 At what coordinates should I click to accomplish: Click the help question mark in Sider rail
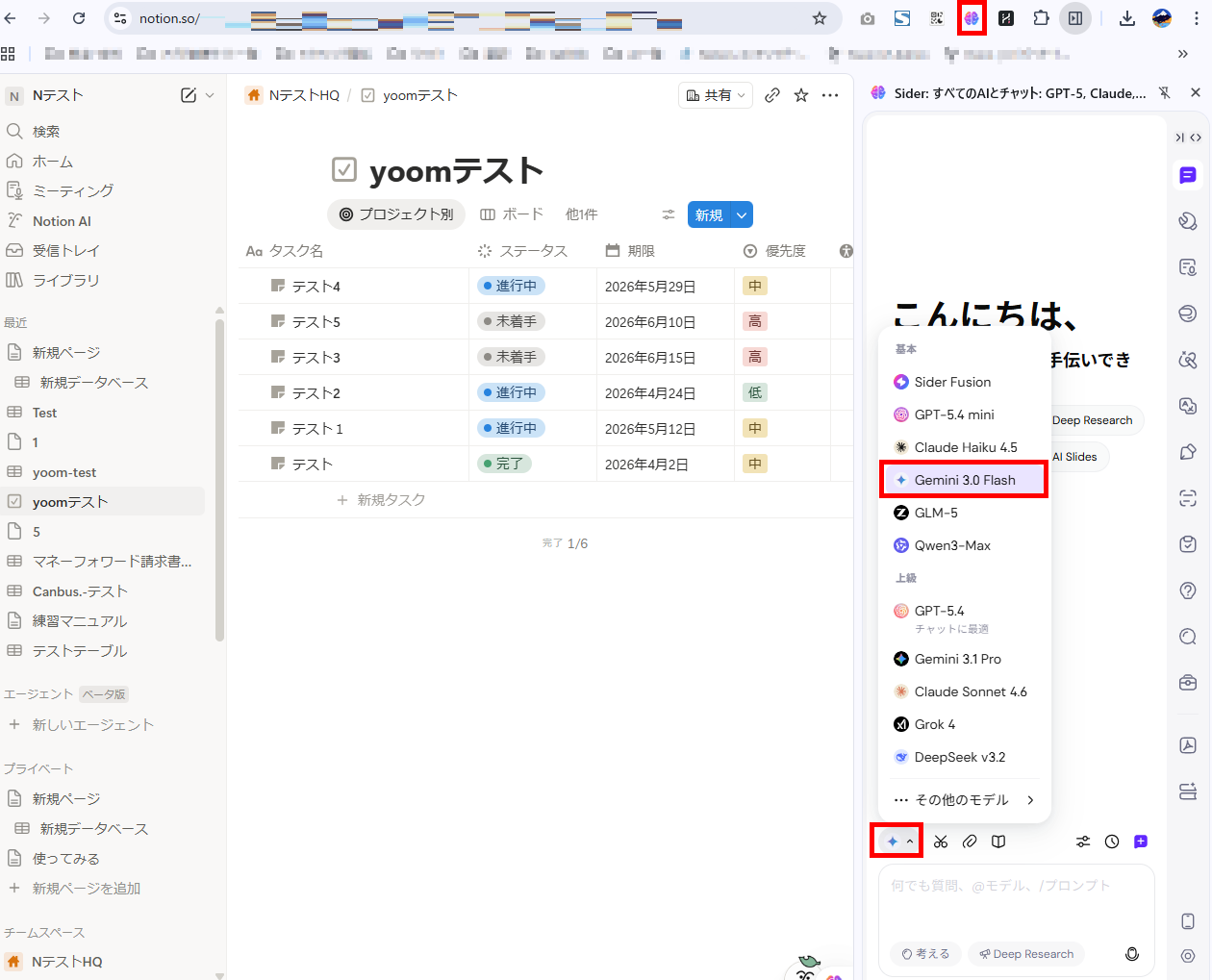point(1188,591)
